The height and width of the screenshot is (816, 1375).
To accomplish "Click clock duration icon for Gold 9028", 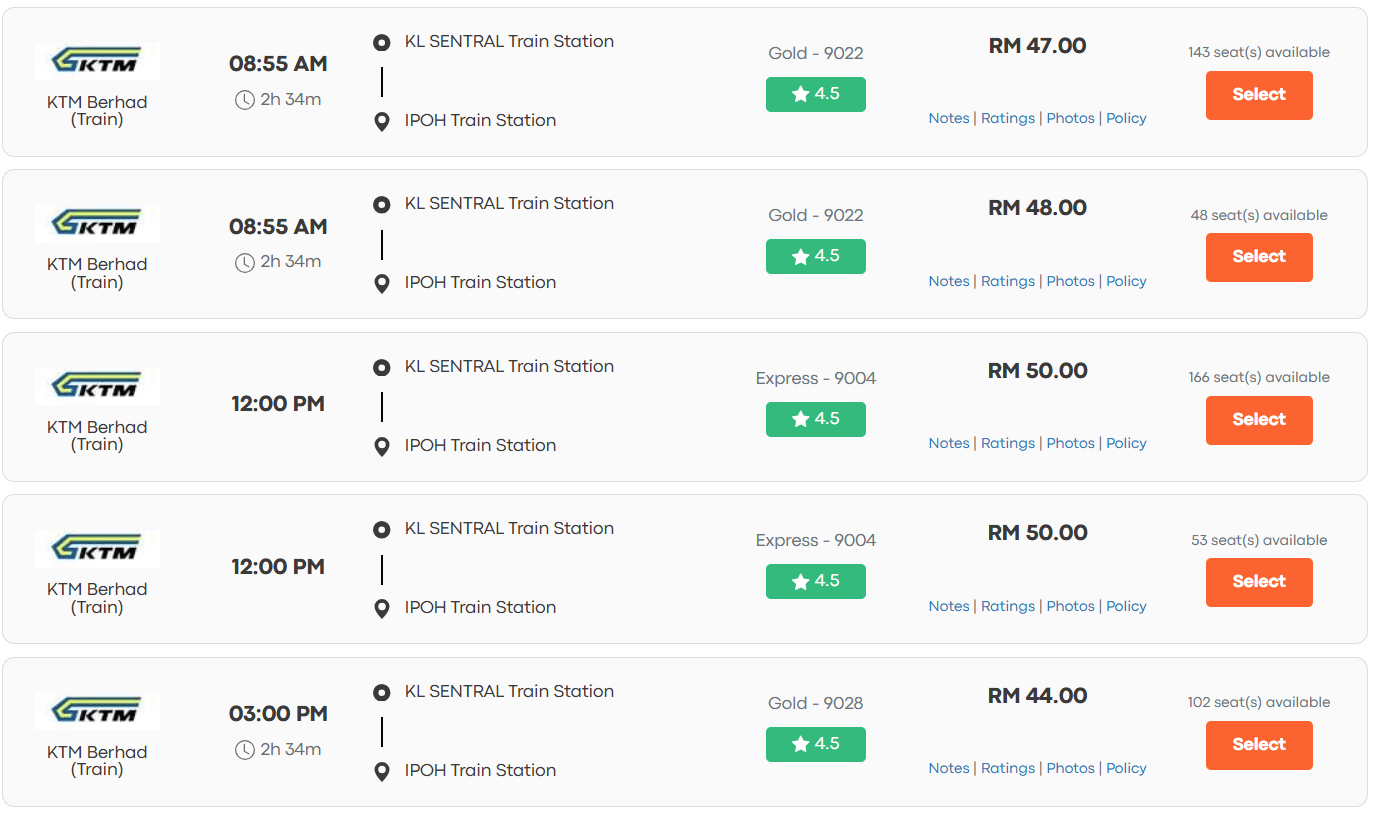I will [244, 750].
